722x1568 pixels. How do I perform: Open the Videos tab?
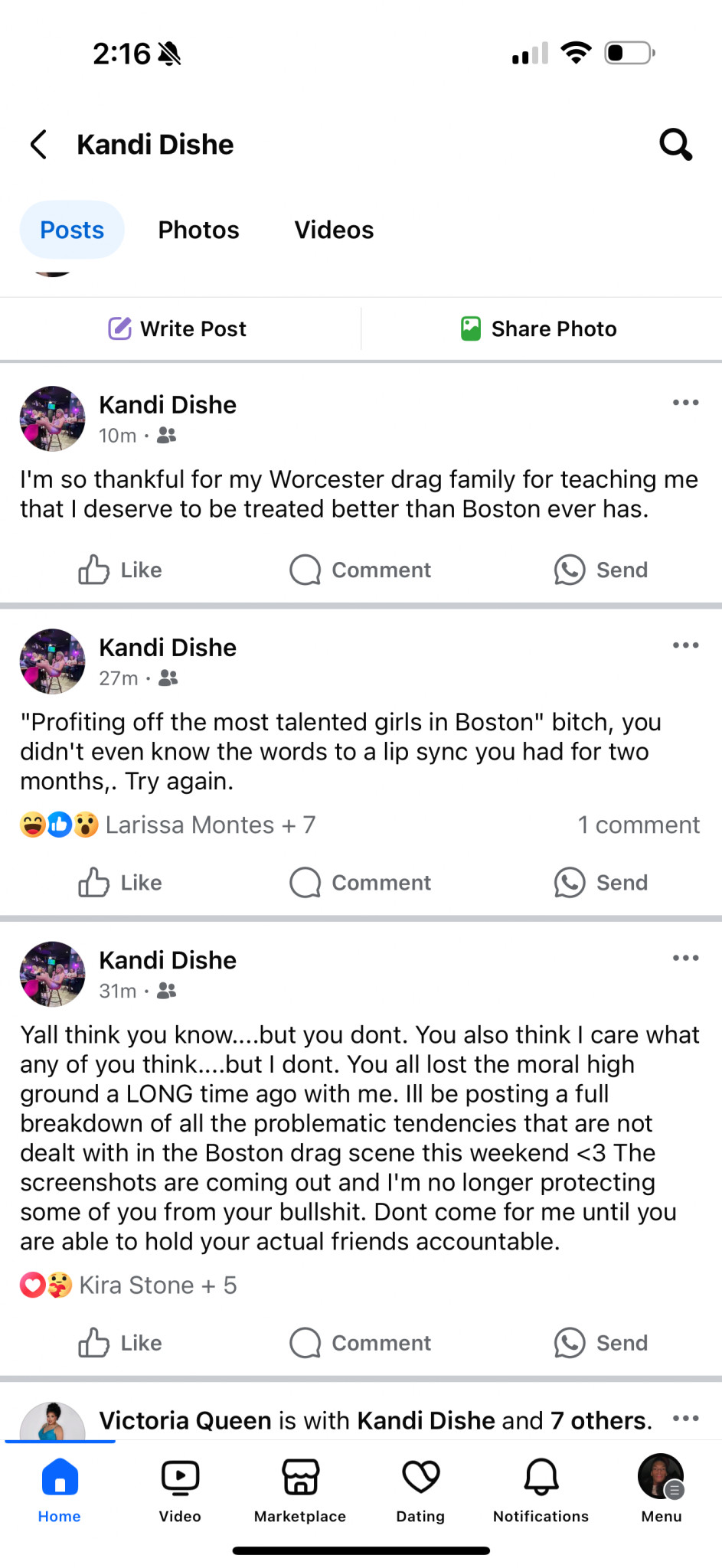334,230
